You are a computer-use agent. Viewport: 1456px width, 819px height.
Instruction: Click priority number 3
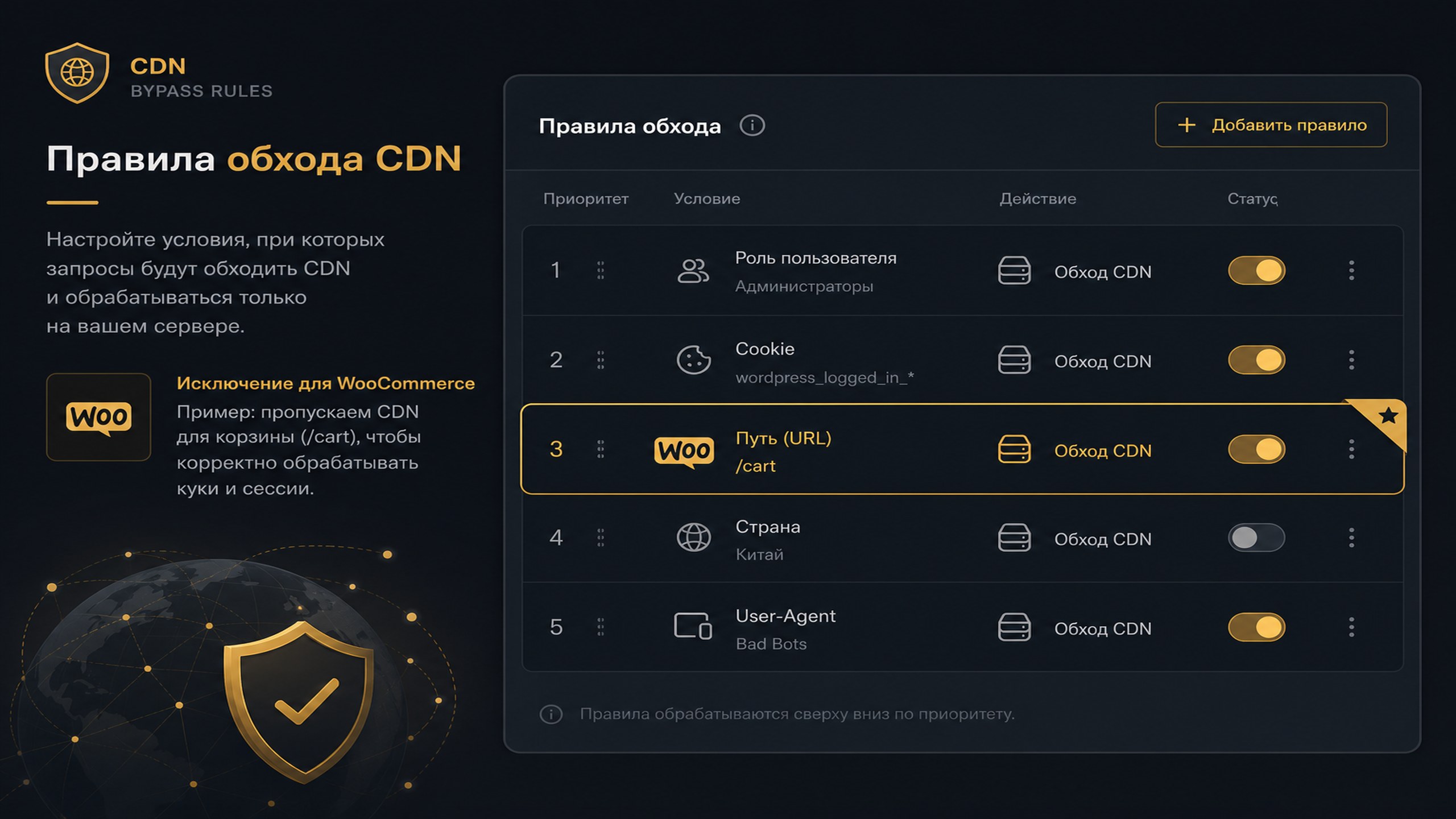(x=556, y=449)
